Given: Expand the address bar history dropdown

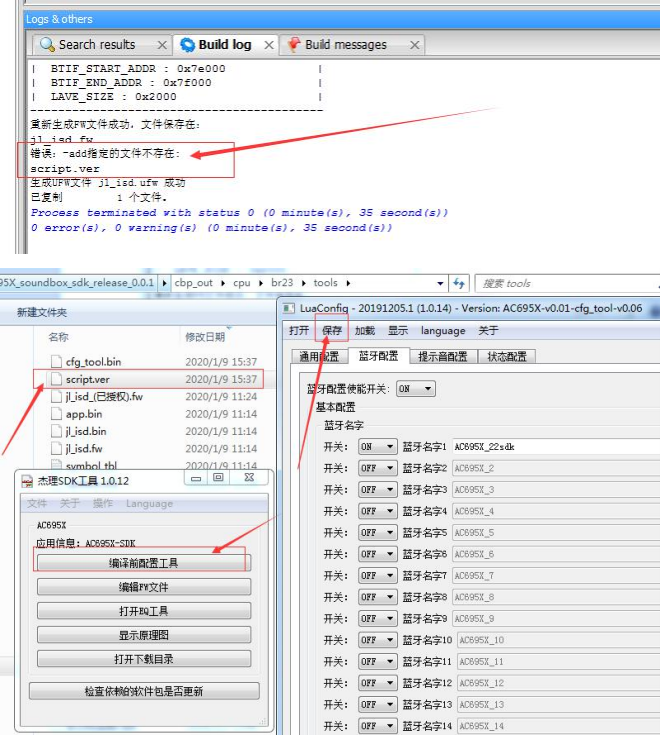Looking at the screenshot, I should (x=440, y=283).
